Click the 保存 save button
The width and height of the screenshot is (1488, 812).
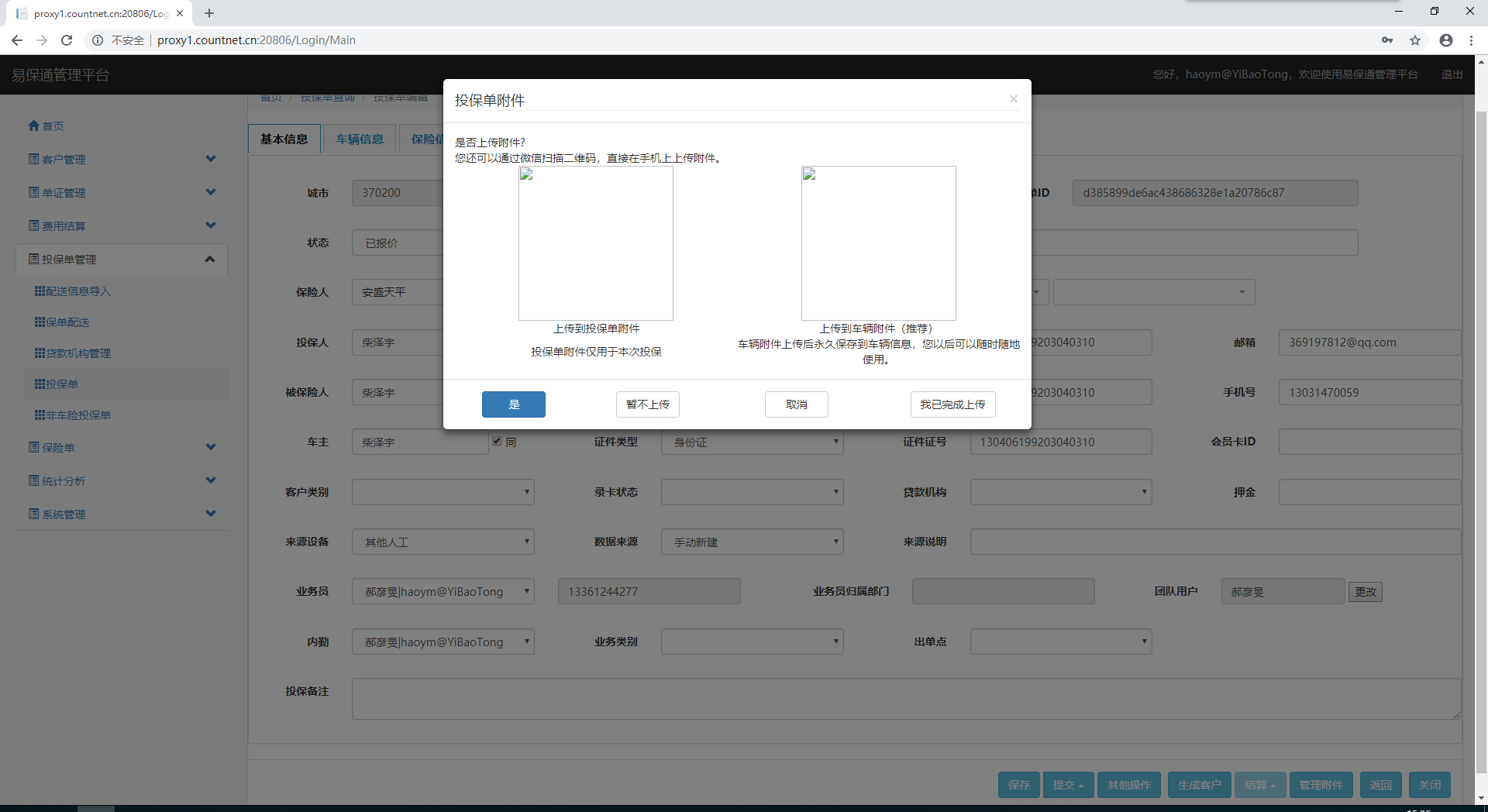(1018, 785)
